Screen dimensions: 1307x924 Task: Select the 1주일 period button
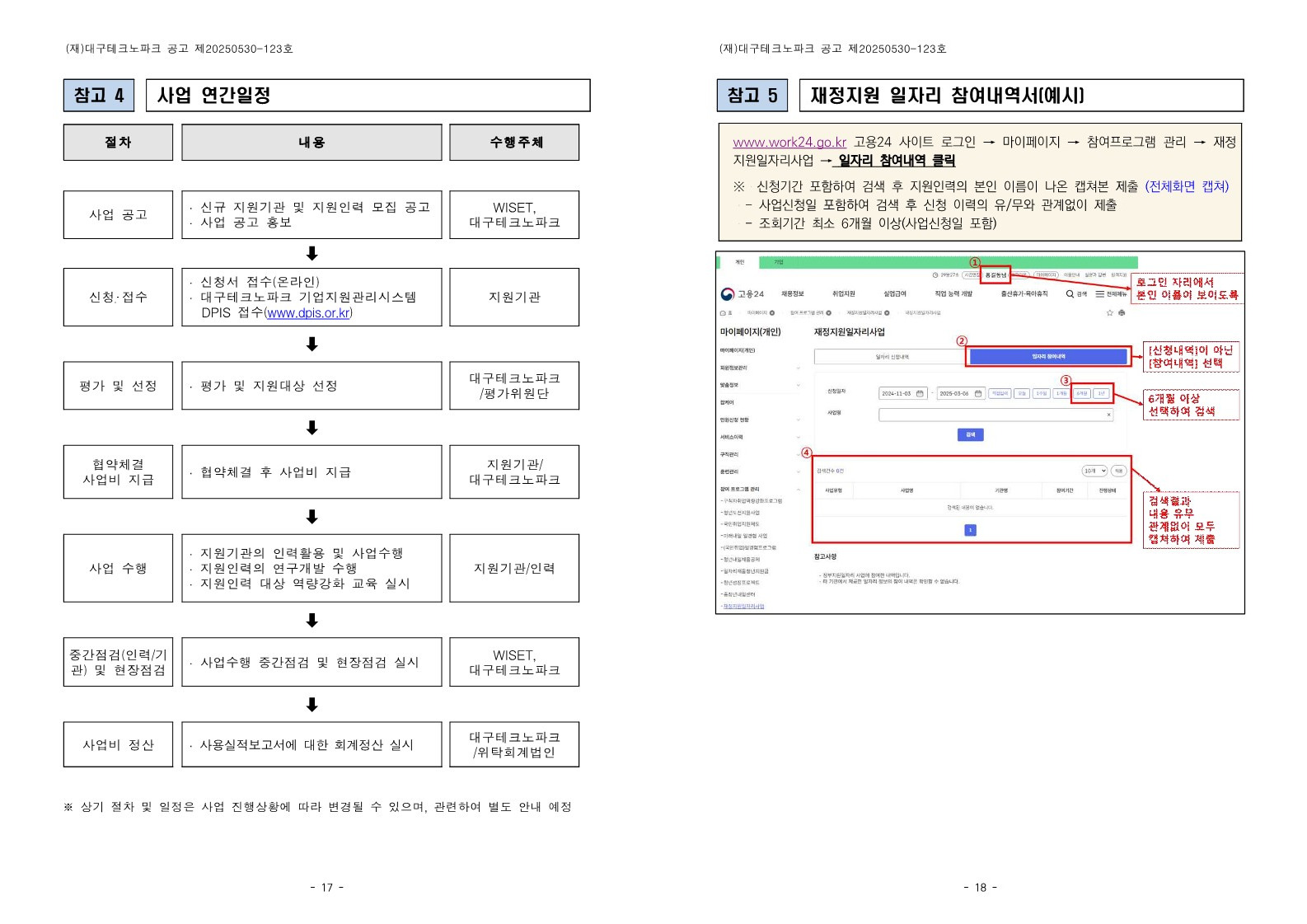(x=1042, y=393)
